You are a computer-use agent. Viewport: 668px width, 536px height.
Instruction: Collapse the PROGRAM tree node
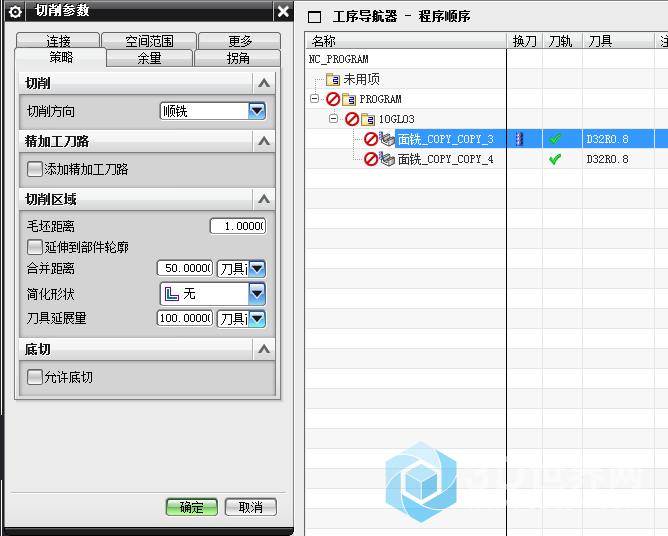click(314, 99)
